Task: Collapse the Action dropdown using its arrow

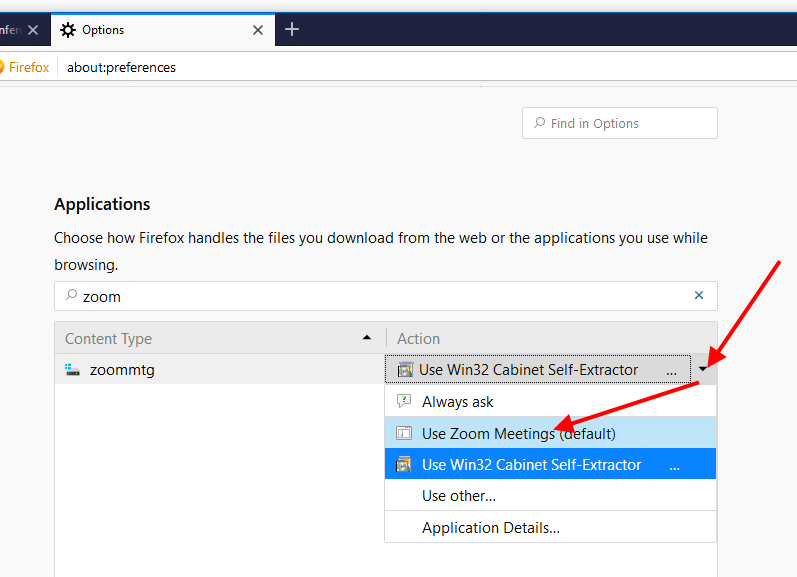Action: point(703,370)
